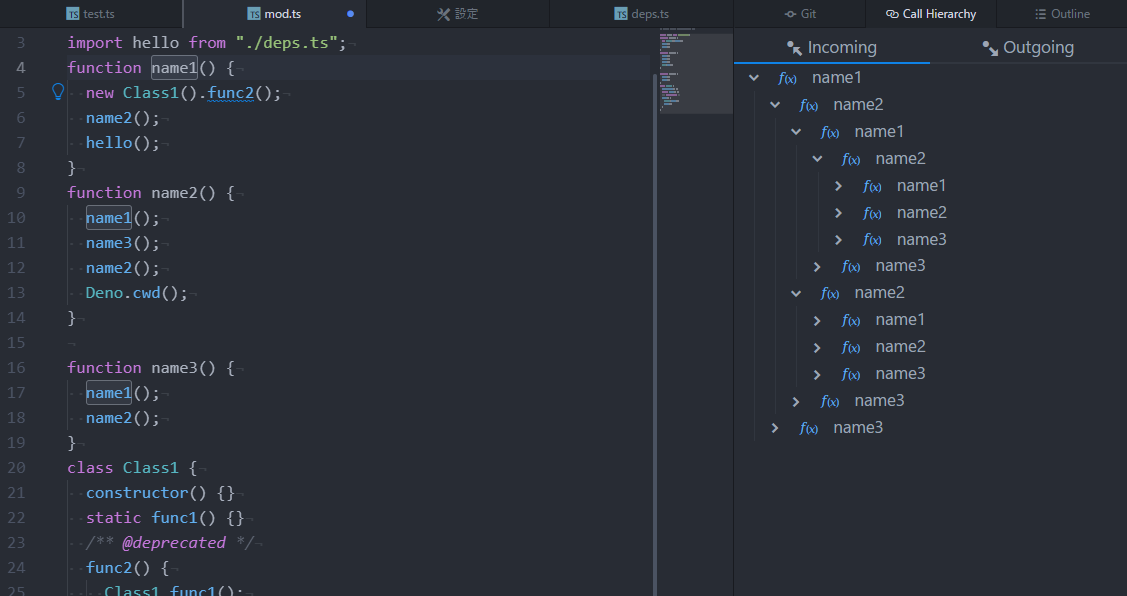Click line number 15 in gutter
Image resolution: width=1127 pixels, height=596 pixels.
pos(16,343)
